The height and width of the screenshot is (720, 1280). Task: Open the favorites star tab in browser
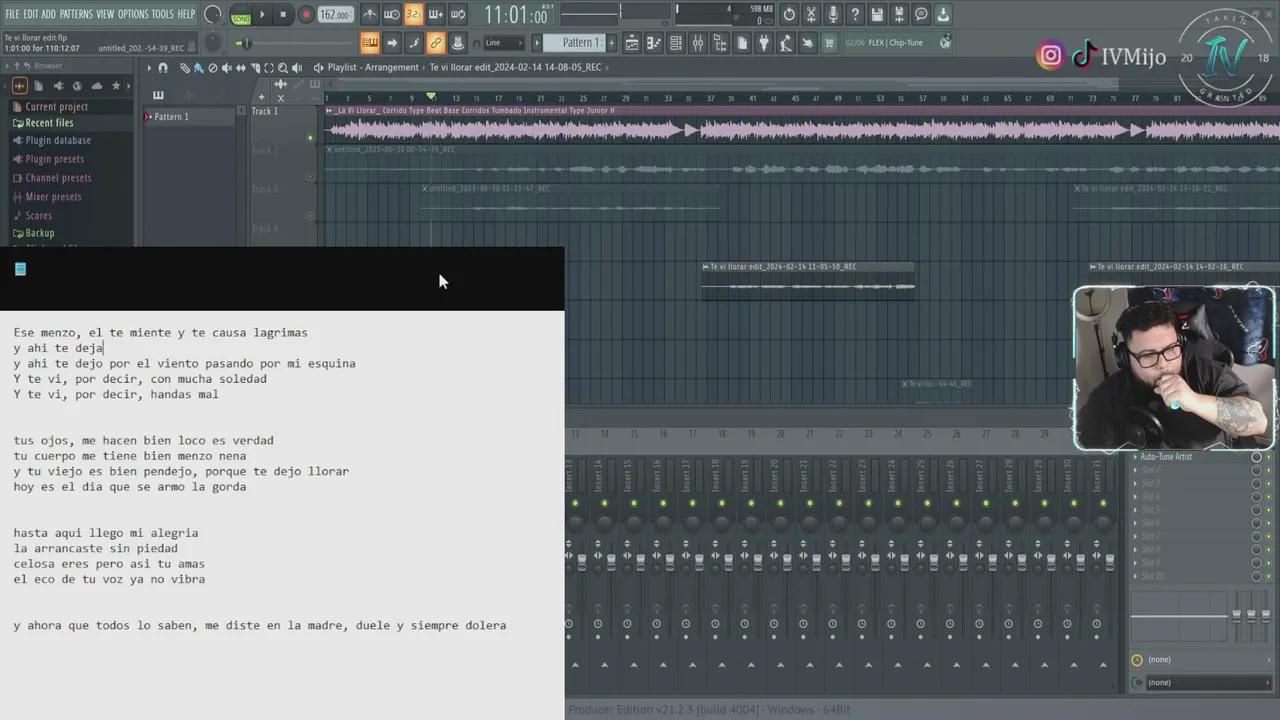point(116,86)
